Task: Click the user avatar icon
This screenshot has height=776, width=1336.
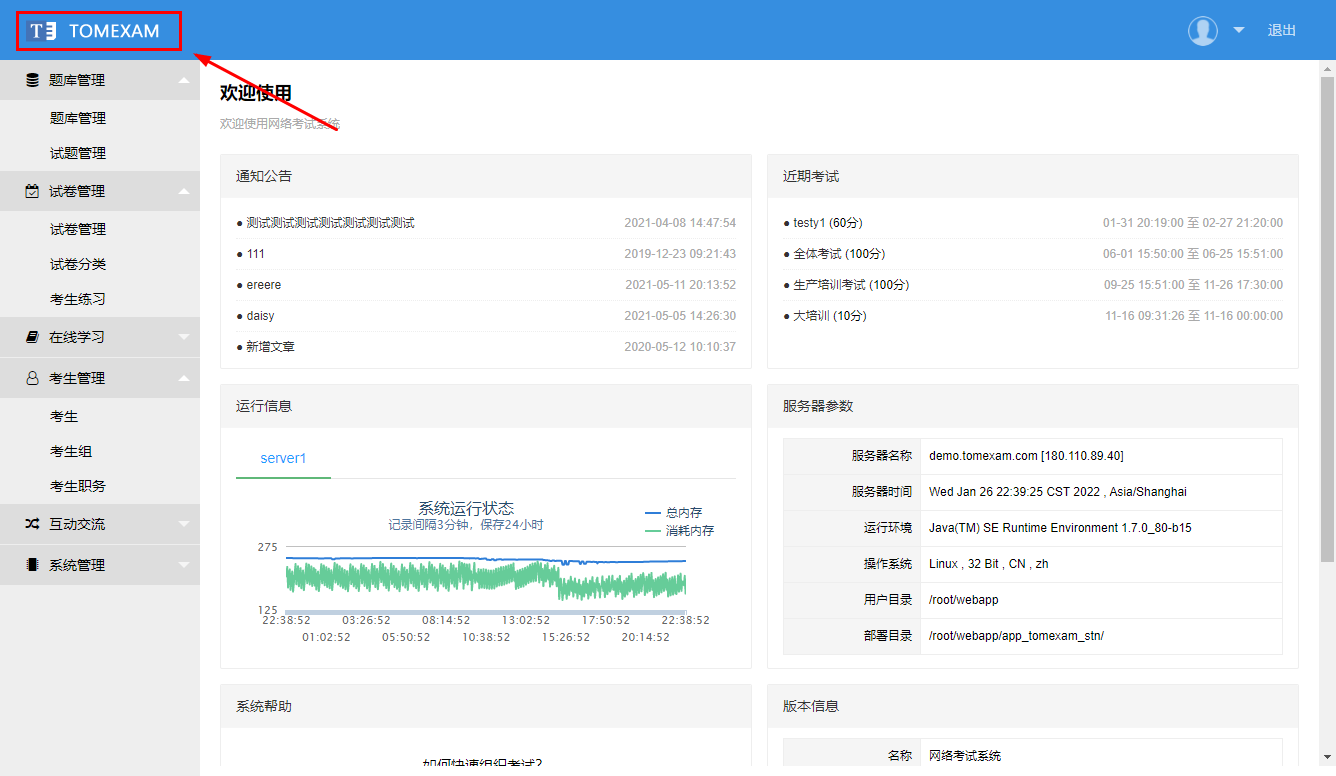Action: 1202,31
